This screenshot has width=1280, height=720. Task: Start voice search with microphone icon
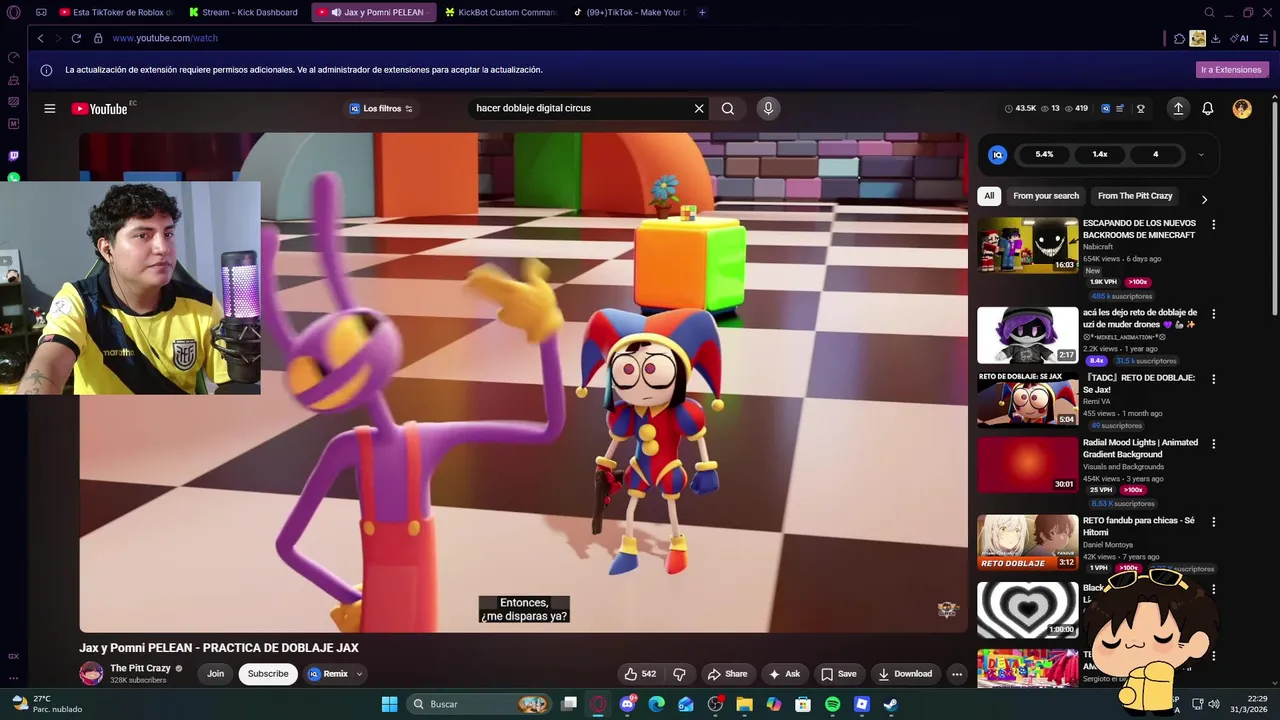pyautogui.click(x=768, y=108)
